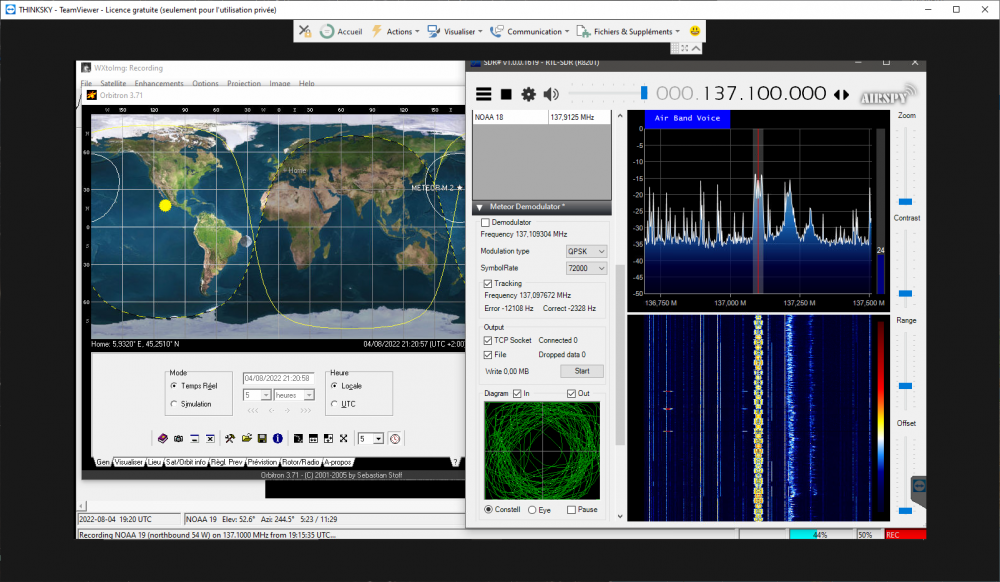This screenshot has width=1000, height=582.
Task: Open the heures unit dropdown in Orbitron
Action: [x=294, y=395]
